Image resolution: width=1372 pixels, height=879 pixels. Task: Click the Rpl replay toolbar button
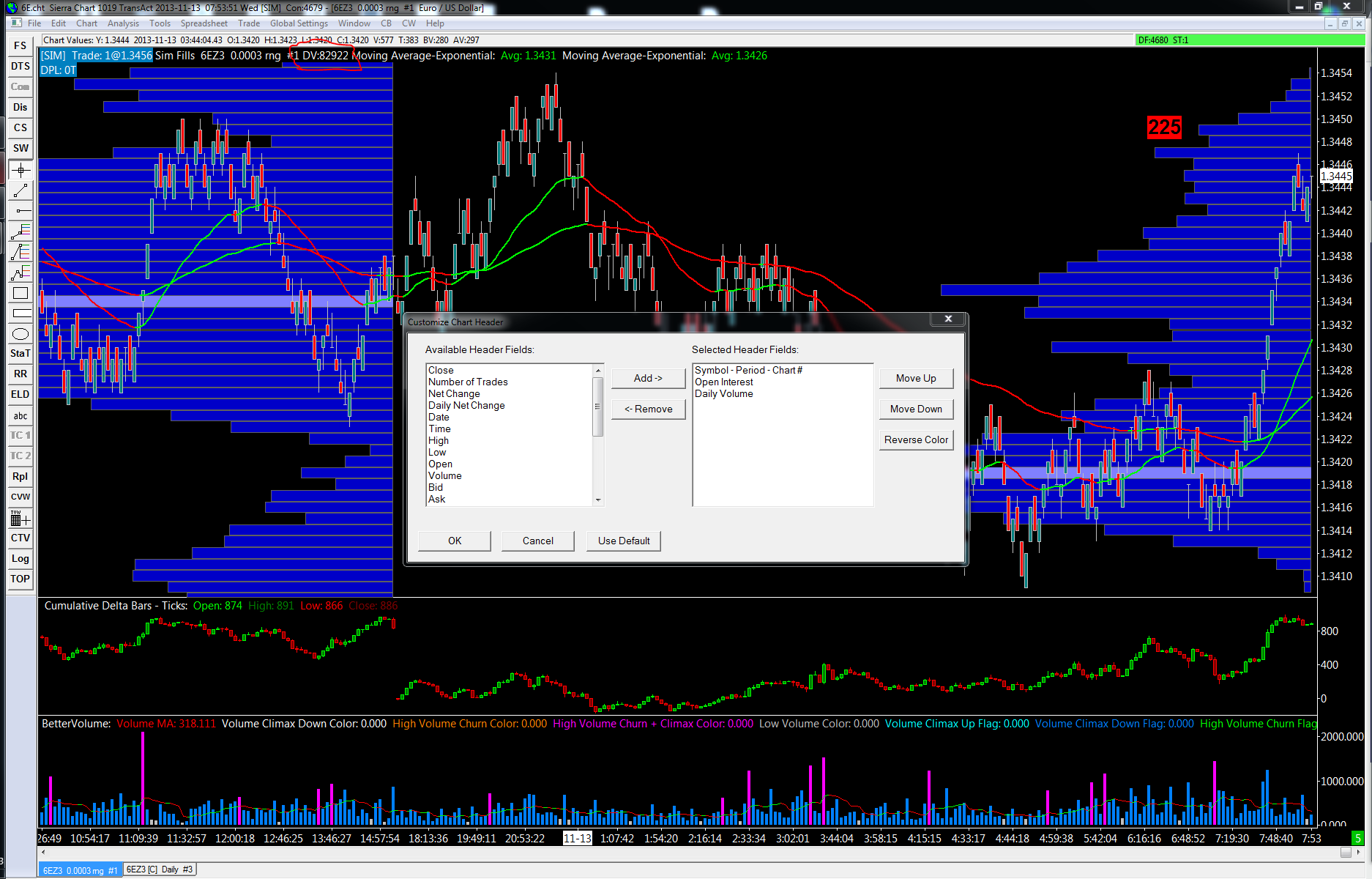click(x=20, y=476)
